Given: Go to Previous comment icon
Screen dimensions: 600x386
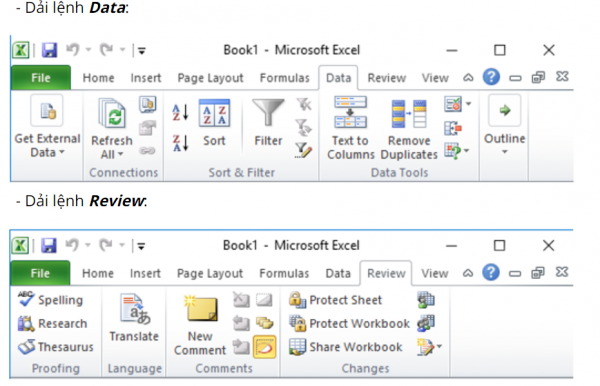Looking at the screenshot, I should click(x=241, y=323).
